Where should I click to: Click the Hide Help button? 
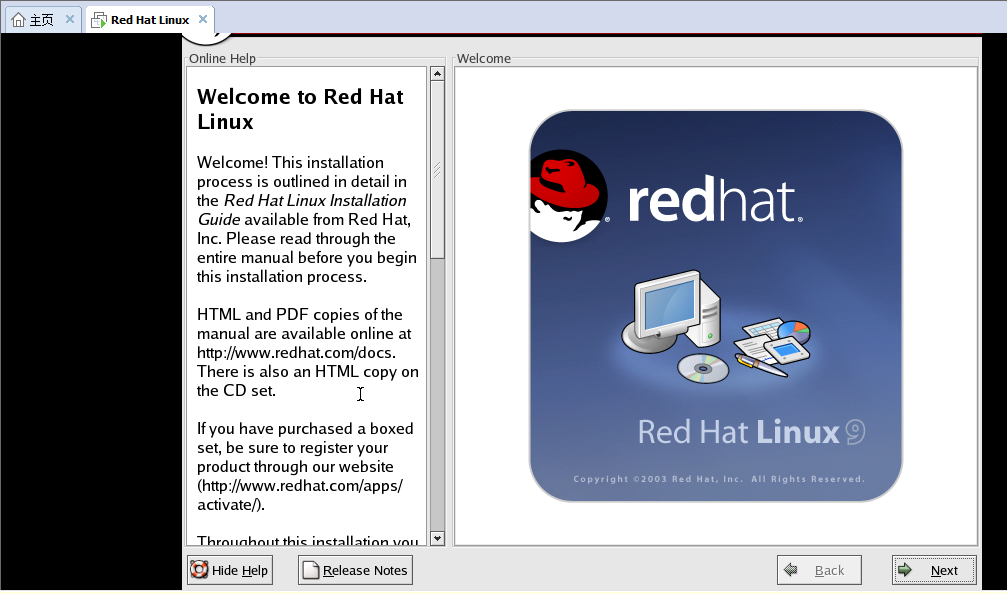pos(230,570)
